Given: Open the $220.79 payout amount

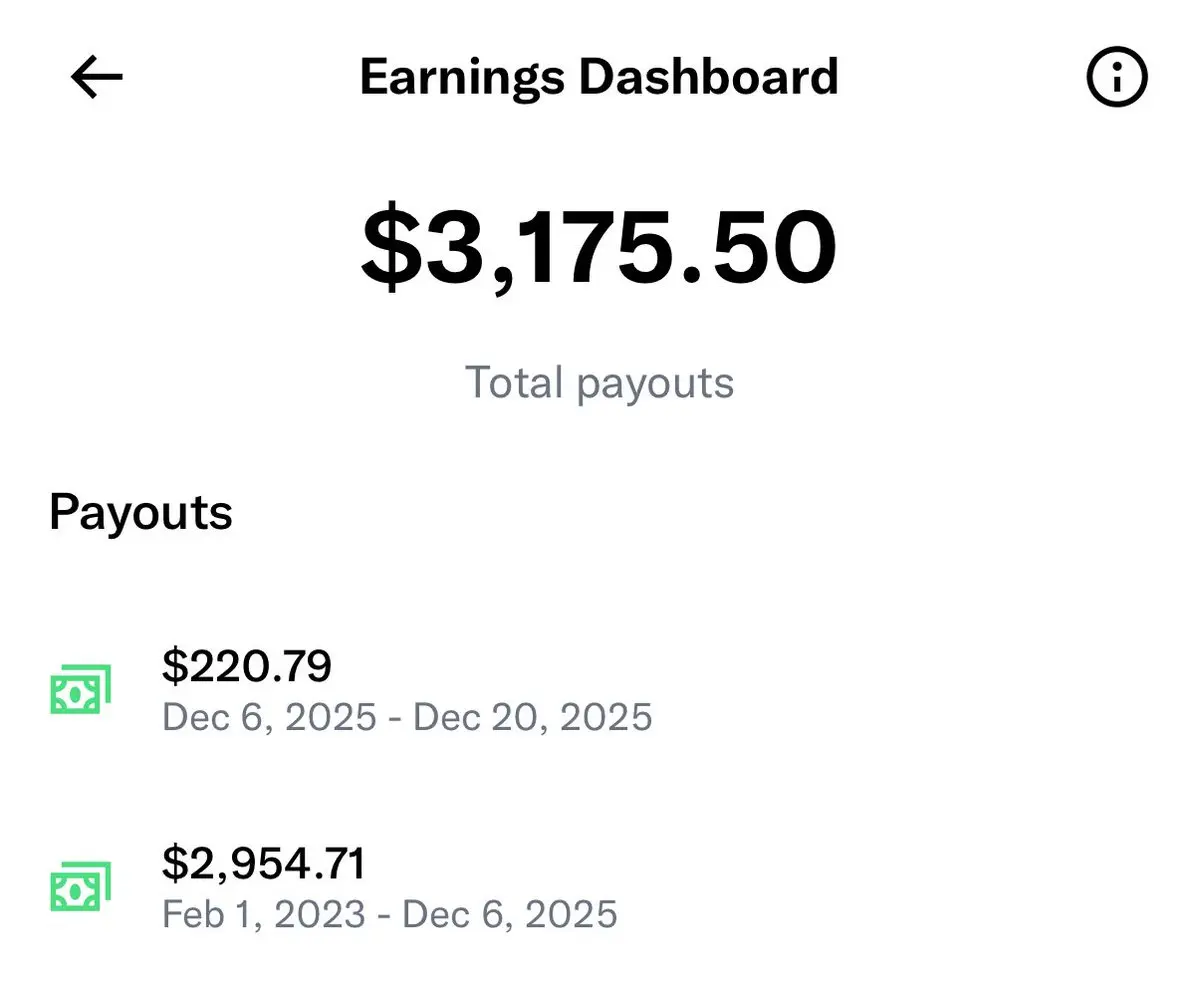Looking at the screenshot, I should point(246,667).
